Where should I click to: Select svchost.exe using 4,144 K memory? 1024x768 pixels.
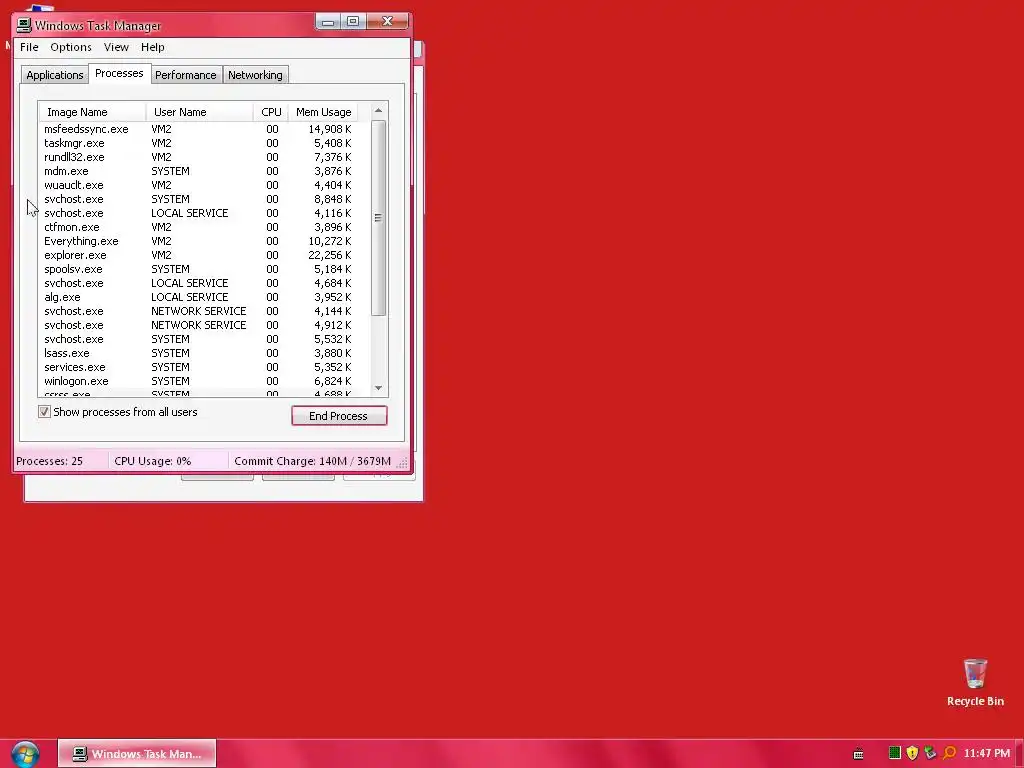coord(198,312)
